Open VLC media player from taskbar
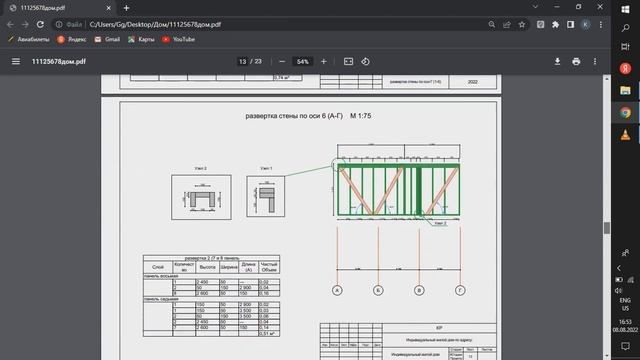The height and width of the screenshot is (360, 640). (x=625, y=134)
